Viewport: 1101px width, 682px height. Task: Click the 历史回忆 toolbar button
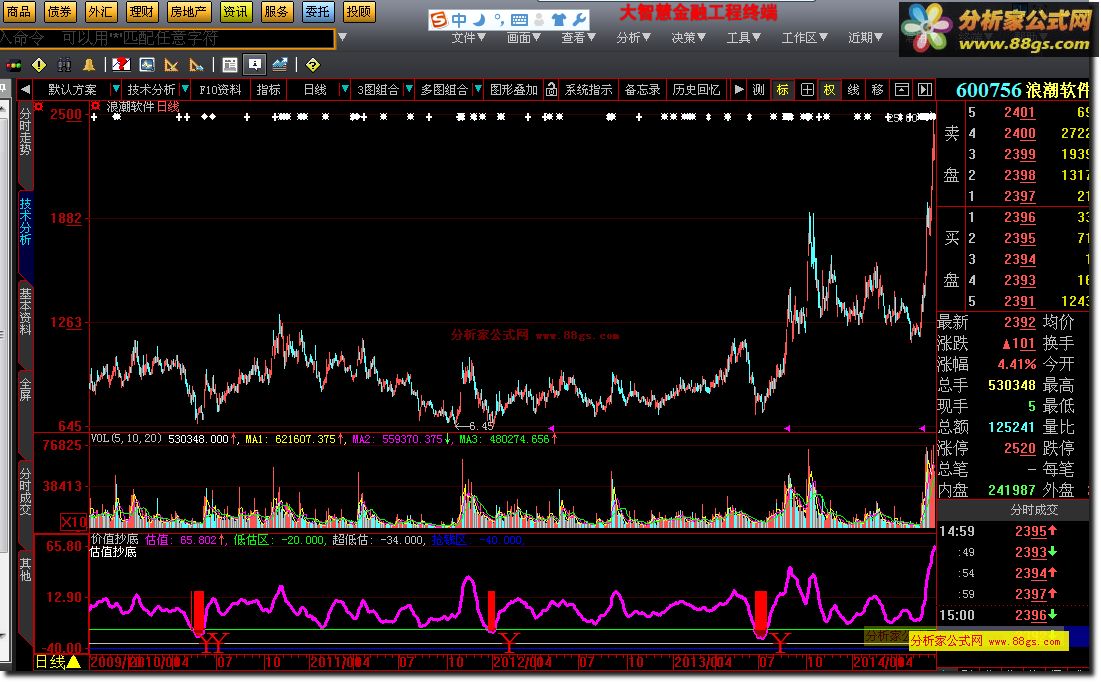click(x=696, y=89)
